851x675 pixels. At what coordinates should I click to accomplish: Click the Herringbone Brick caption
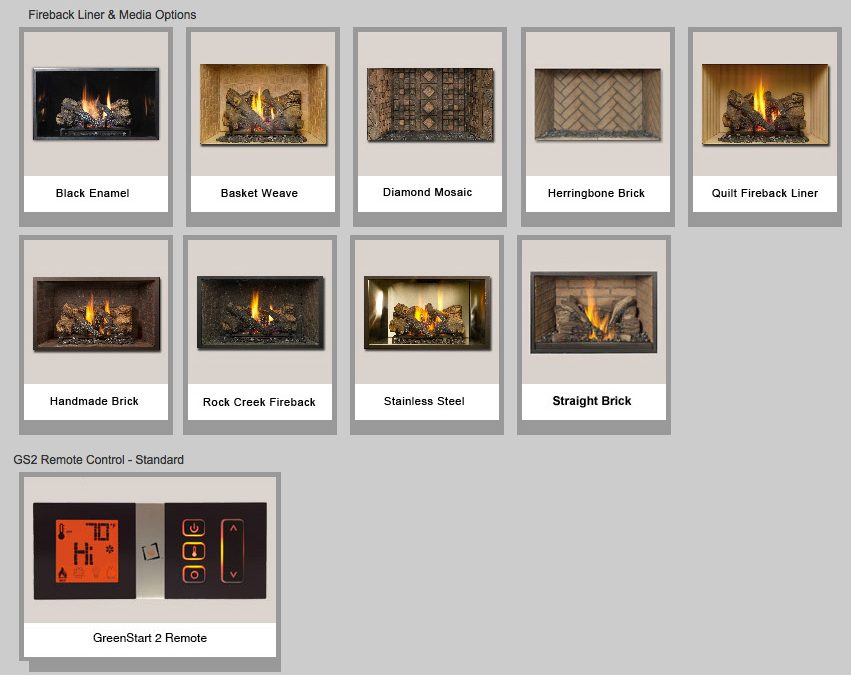(x=596, y=193)
